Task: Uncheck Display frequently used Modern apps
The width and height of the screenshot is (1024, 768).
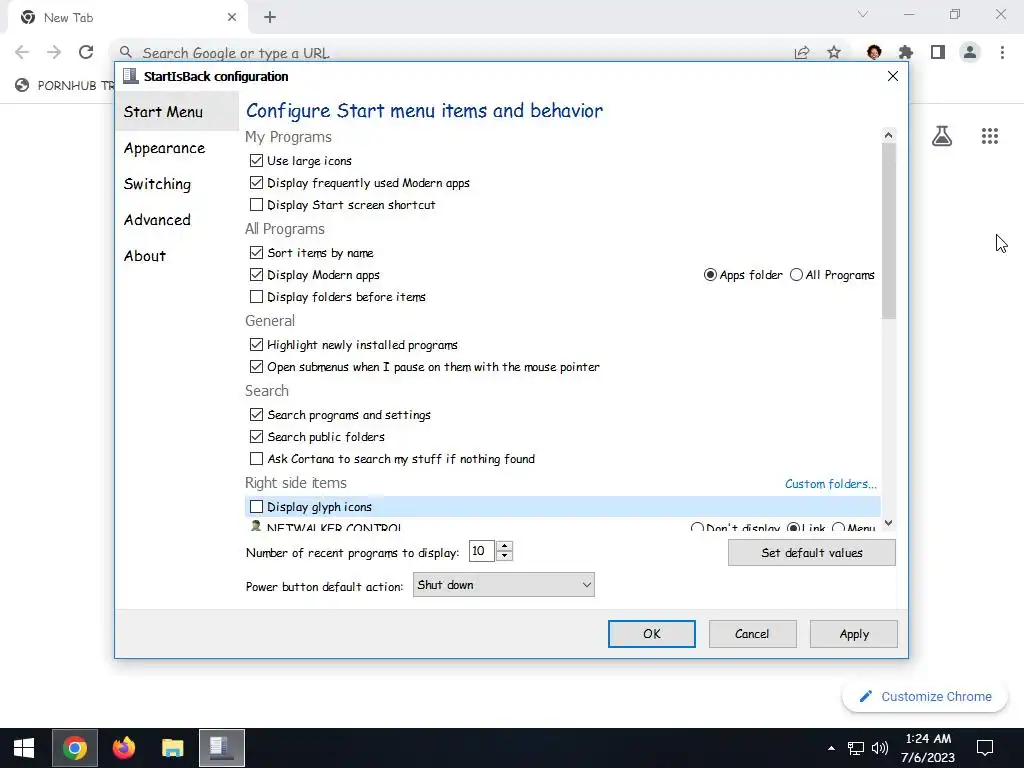Action: [257, 183]
